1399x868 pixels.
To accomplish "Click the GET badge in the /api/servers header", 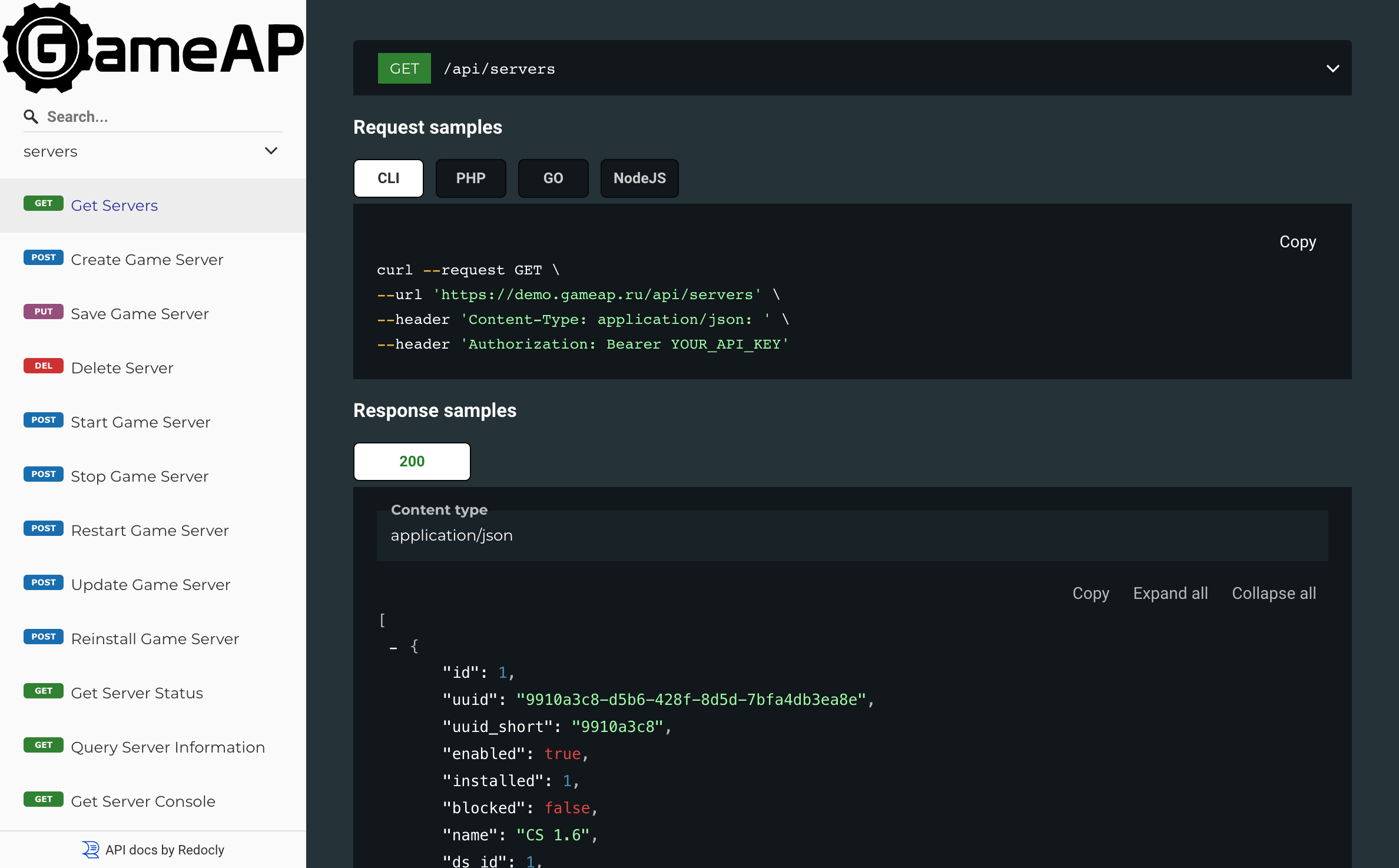I will tap(404, 68).
